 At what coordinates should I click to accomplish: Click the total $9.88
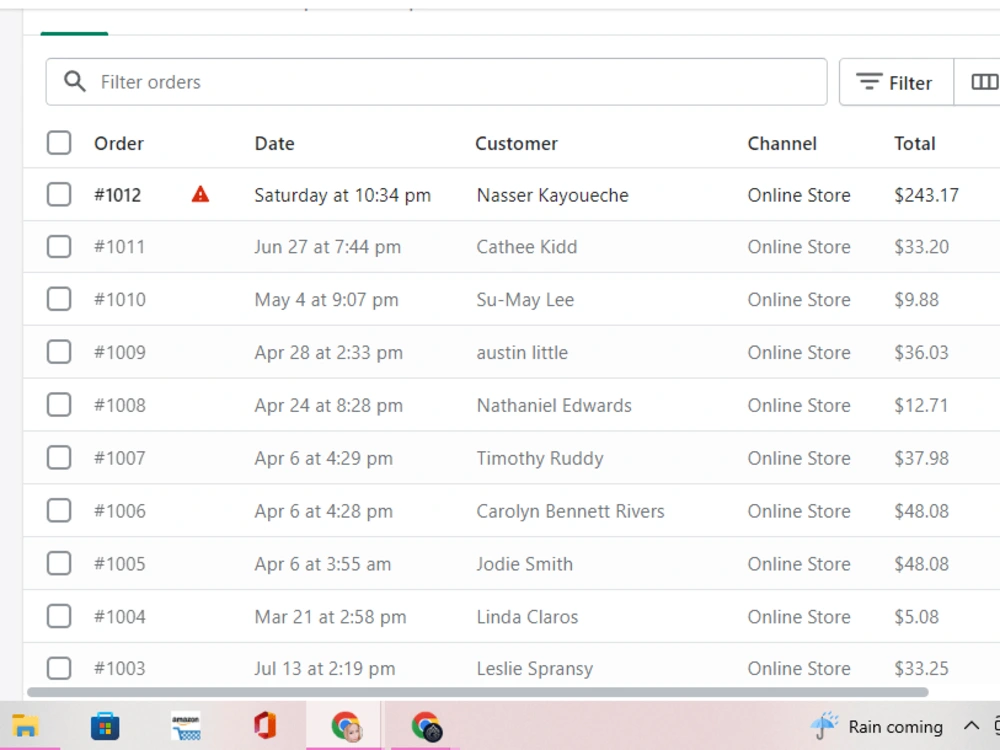pos(916,300)
